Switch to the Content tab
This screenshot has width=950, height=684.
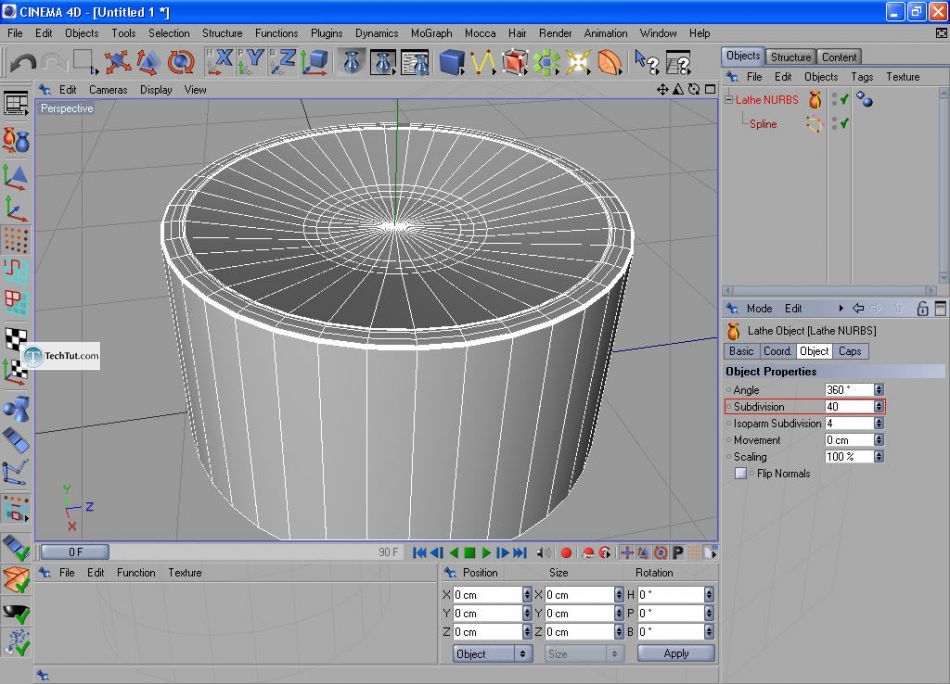(x=839, y=57)
